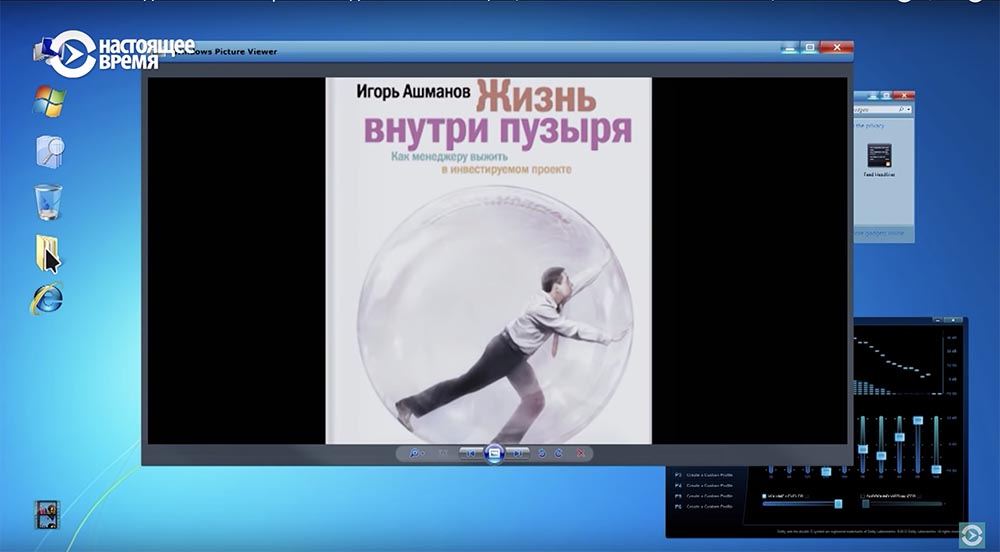Click equalizer band slider raised to the top
The image size is (1000, 552).
(x=918, y=421)
